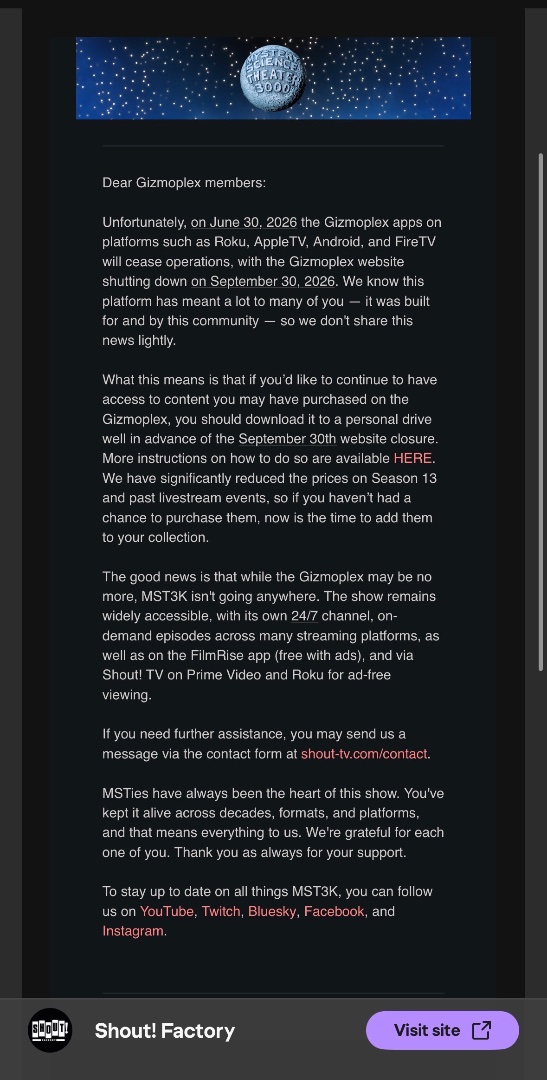Follow the Bluesky link
Image resolution: width=547 pixels, height=1080 pixels.
(x=272, y=911)
